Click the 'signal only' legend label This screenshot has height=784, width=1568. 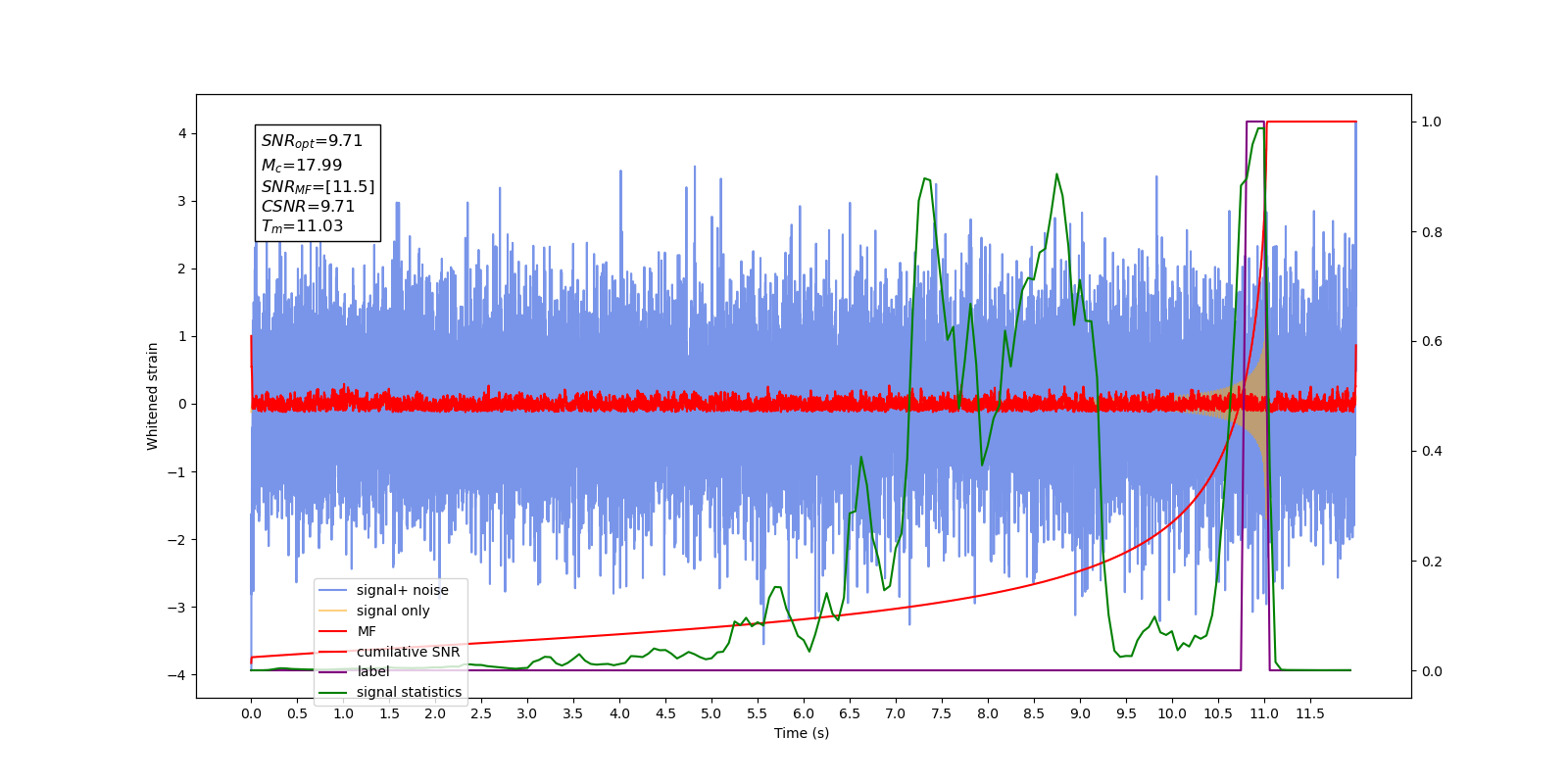tap(393, 611)
